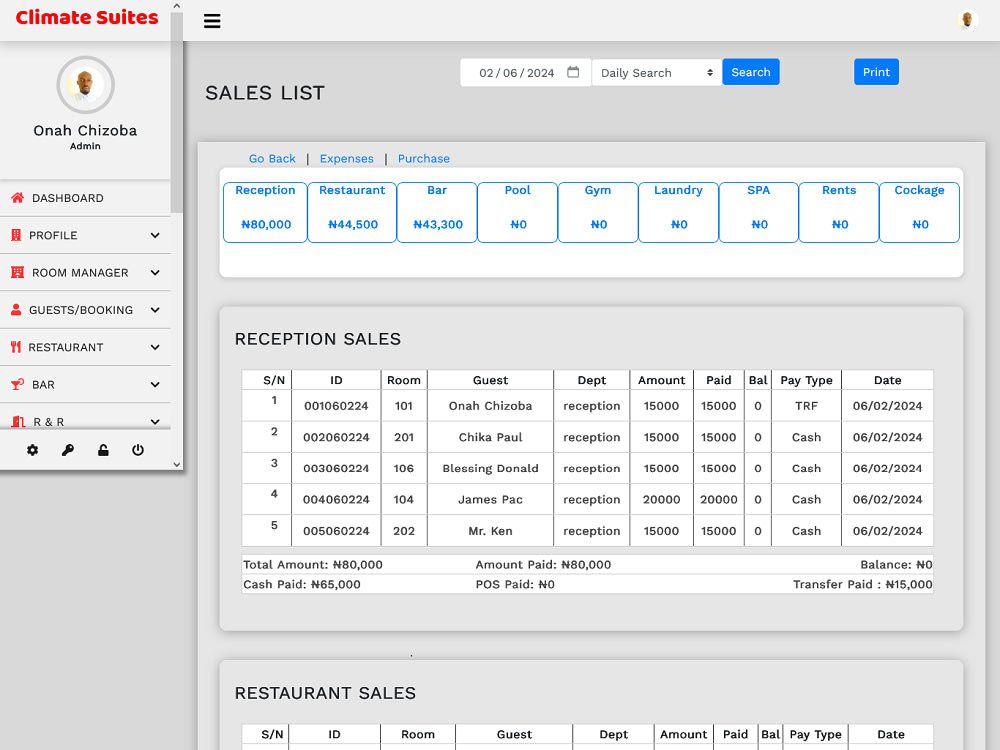This screenshot has height=750, width=1000.
Task: Open the Guests/Booking menu item
Action: (85, 310)
